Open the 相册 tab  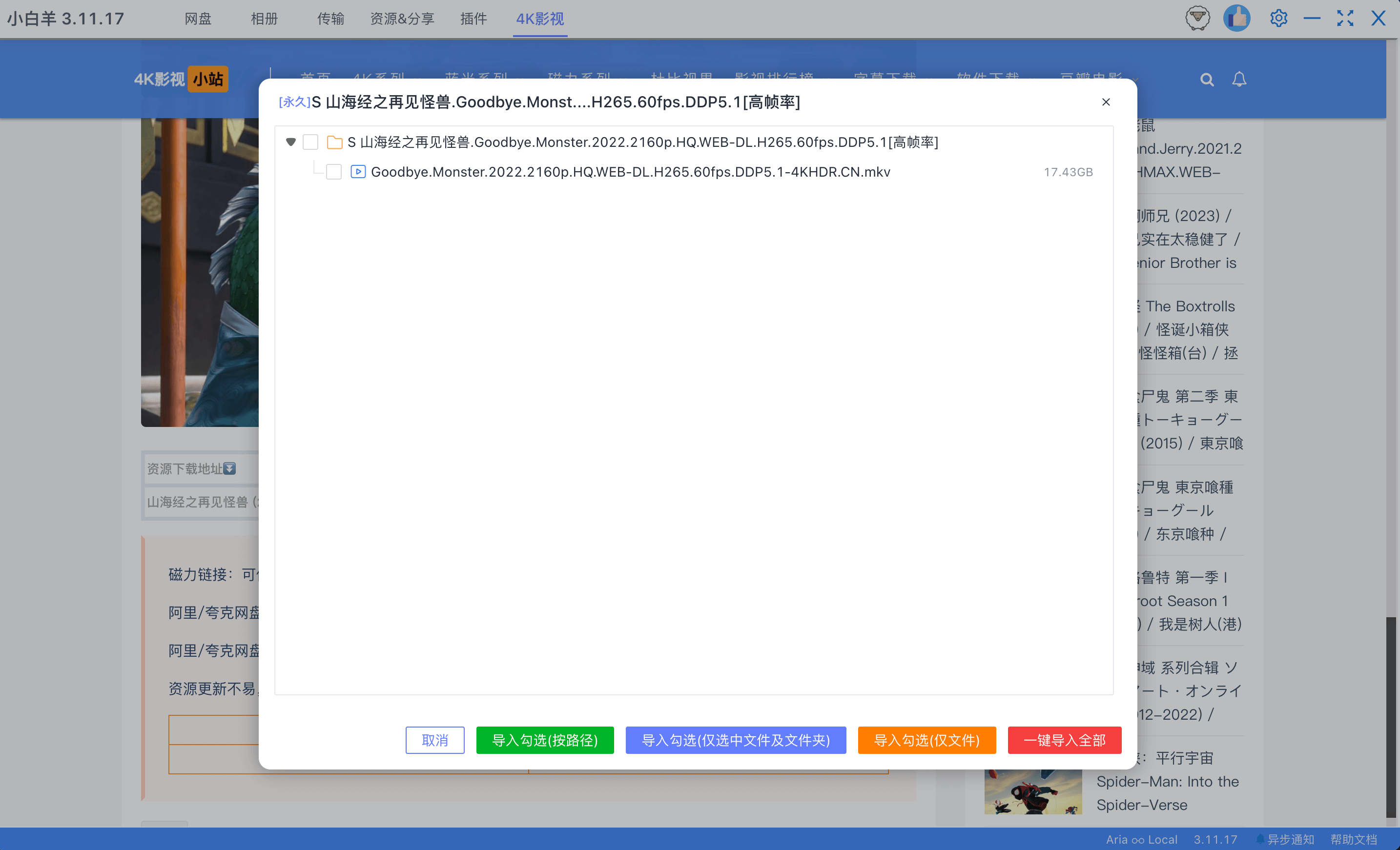coord(264,19)
